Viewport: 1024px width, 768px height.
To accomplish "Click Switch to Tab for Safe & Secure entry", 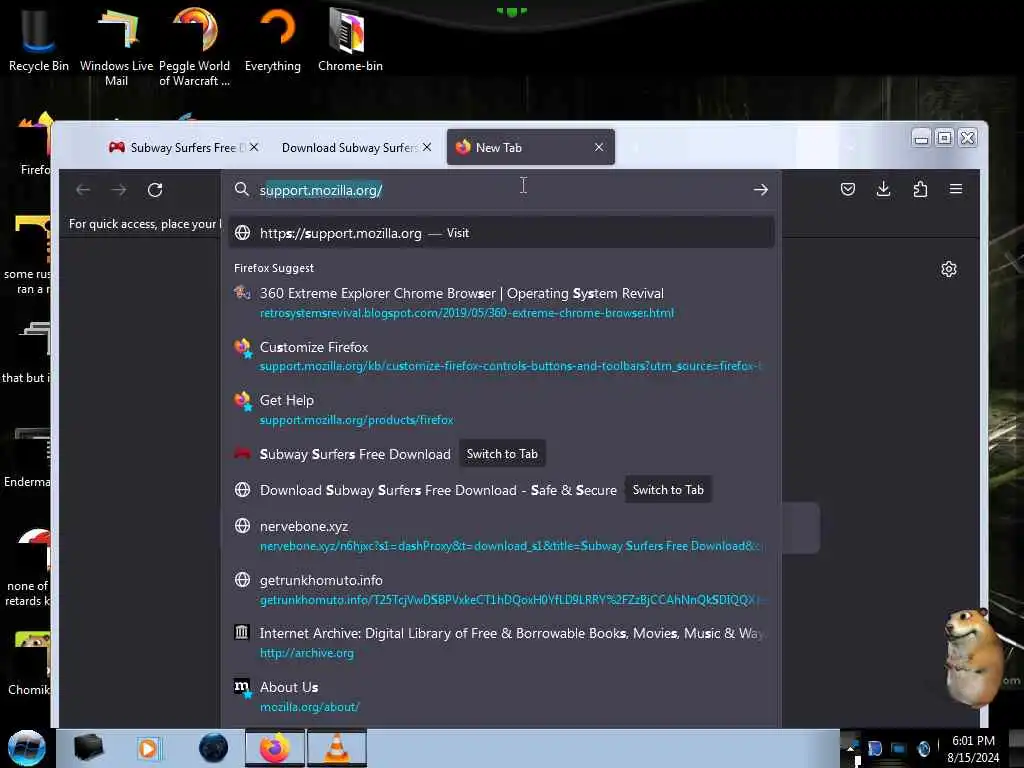I will point(668,490).
